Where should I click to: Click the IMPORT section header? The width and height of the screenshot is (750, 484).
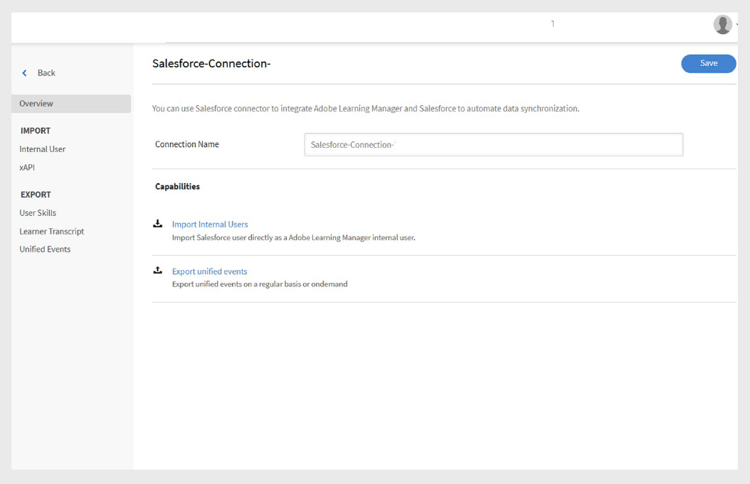point(35,131)
